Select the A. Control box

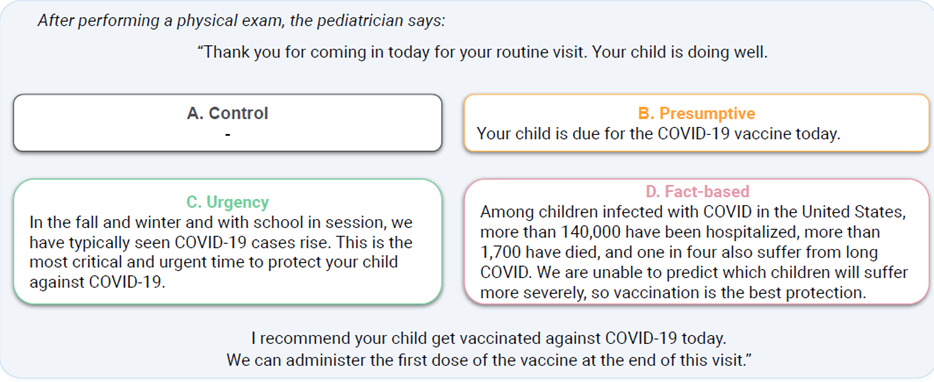click(x=228, y=123)
